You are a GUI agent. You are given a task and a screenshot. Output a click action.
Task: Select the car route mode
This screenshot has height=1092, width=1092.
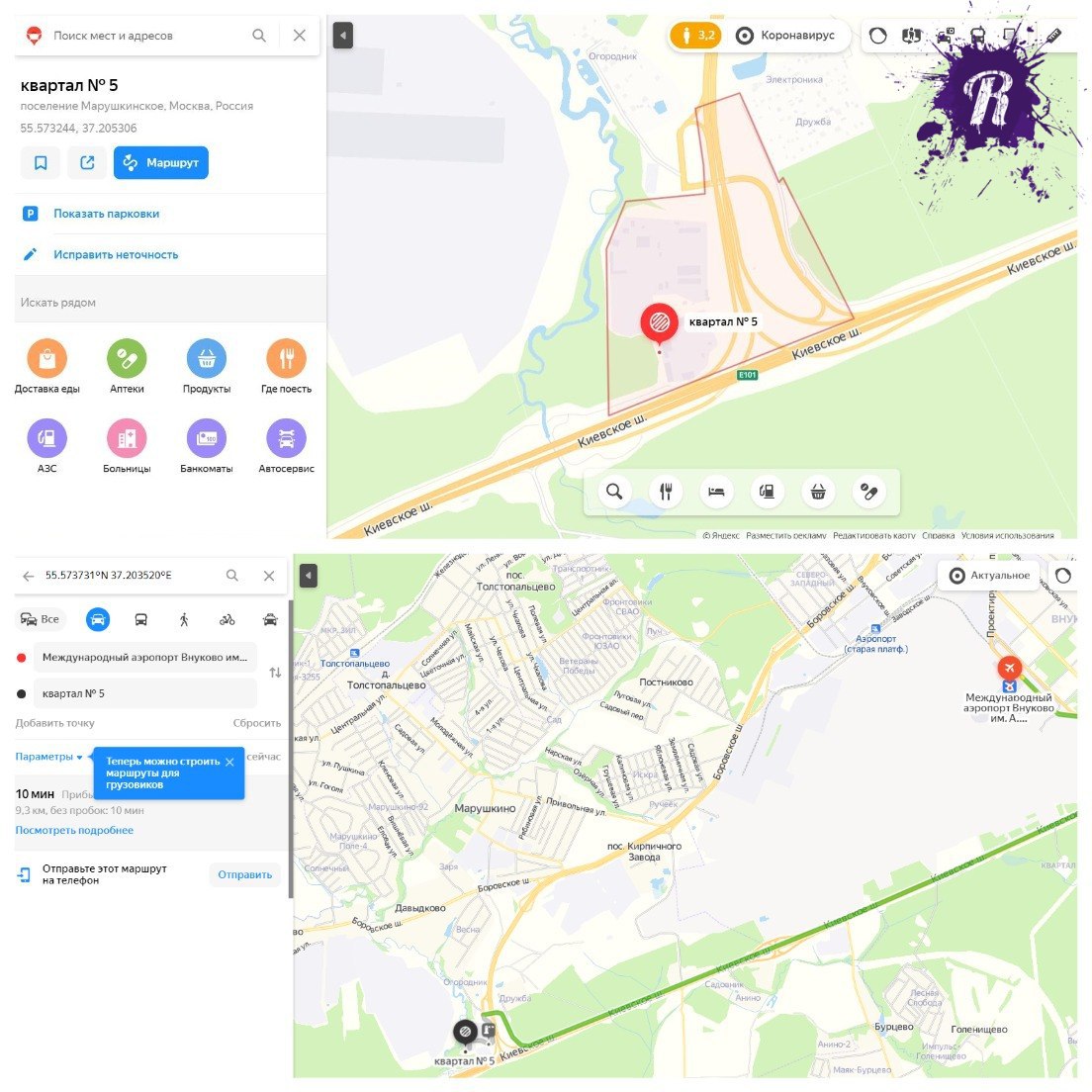(x=98, y=619)
